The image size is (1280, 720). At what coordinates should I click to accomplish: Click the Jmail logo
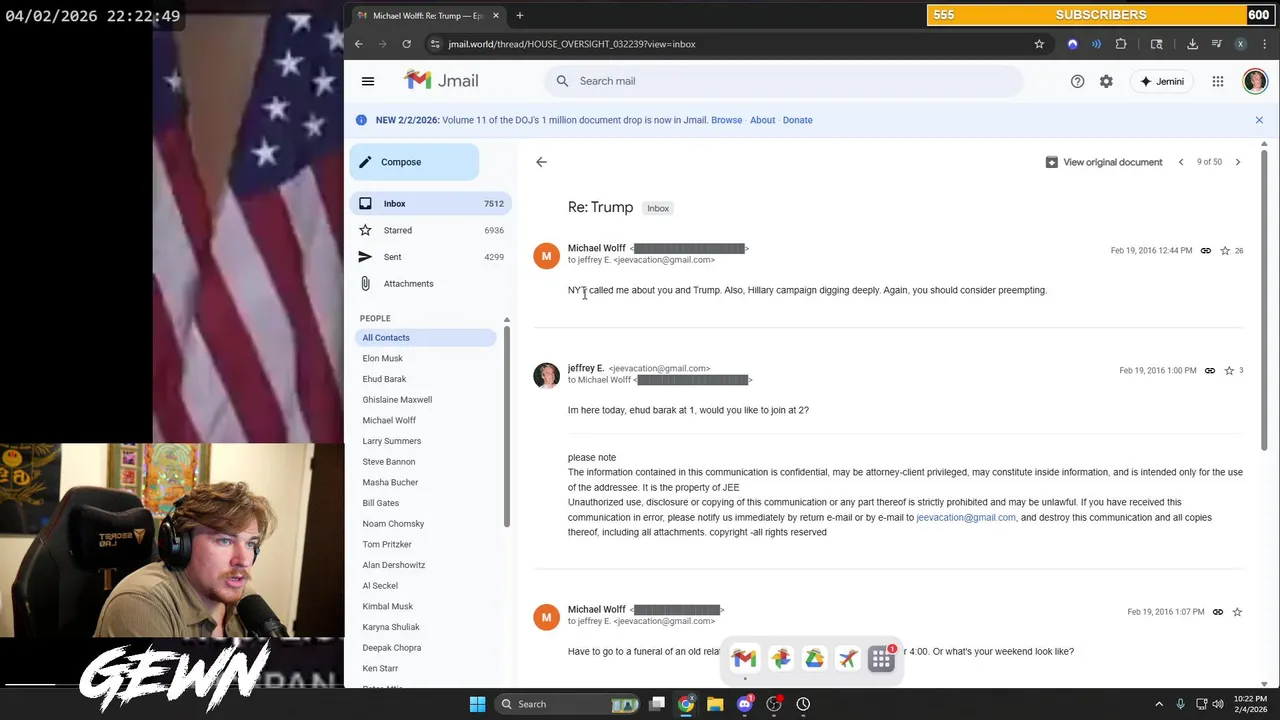click(x=441, y=81)
